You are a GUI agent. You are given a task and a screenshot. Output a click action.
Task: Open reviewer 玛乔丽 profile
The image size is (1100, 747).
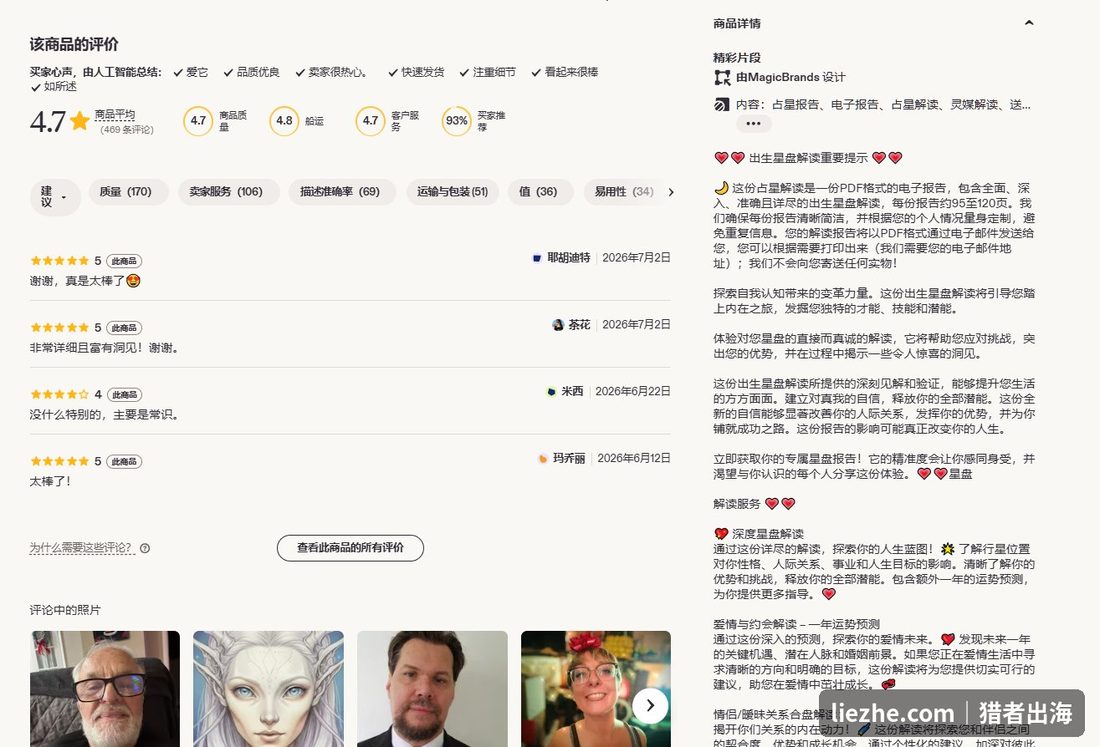click(569, 458)
